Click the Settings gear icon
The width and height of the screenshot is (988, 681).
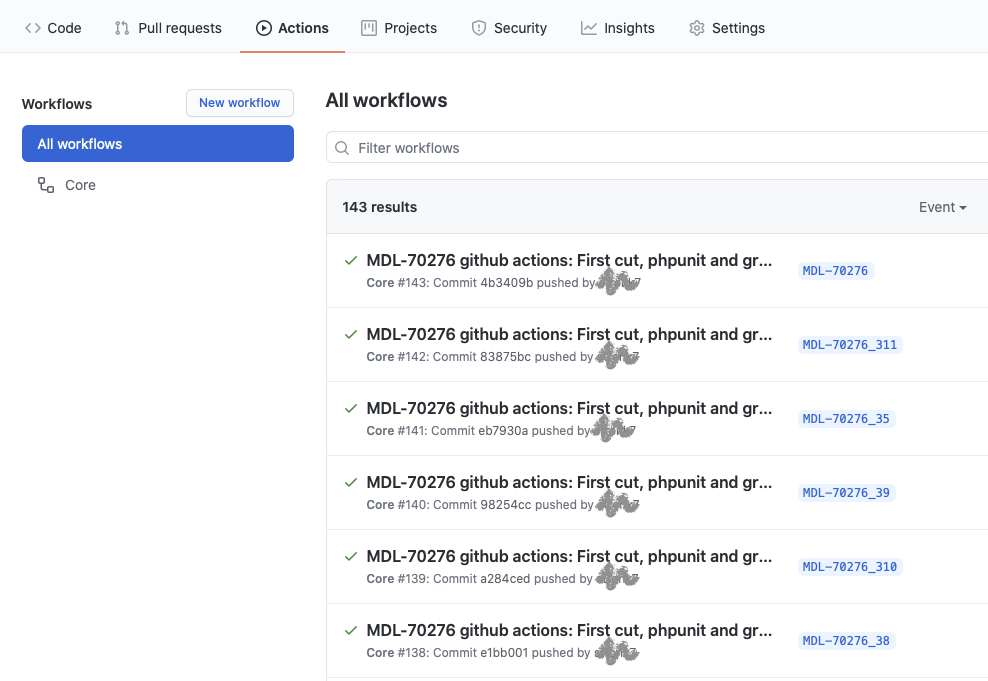pos(696,28)
